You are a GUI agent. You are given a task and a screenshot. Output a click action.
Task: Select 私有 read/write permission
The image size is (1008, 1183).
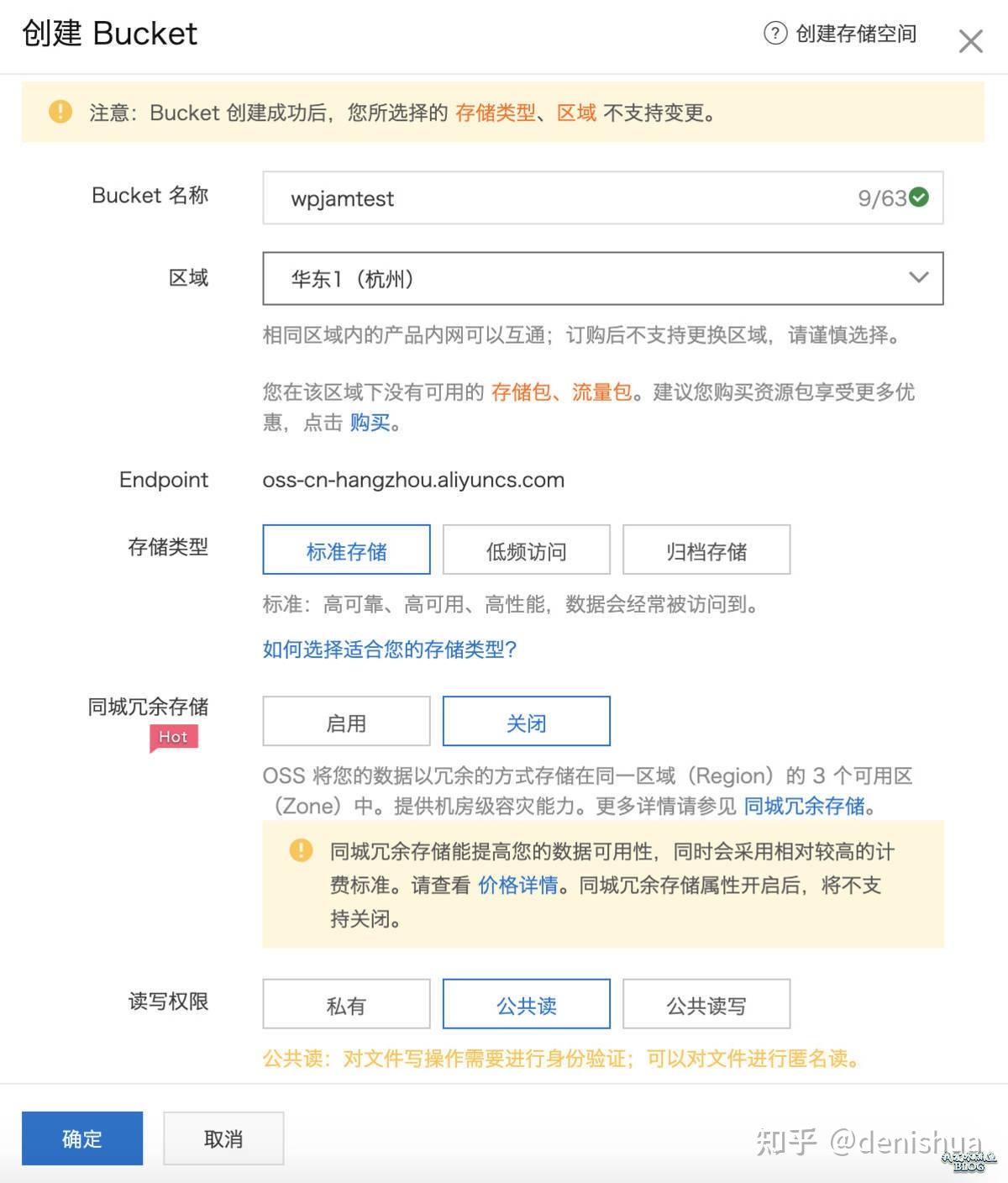(x=346, y=1004)
